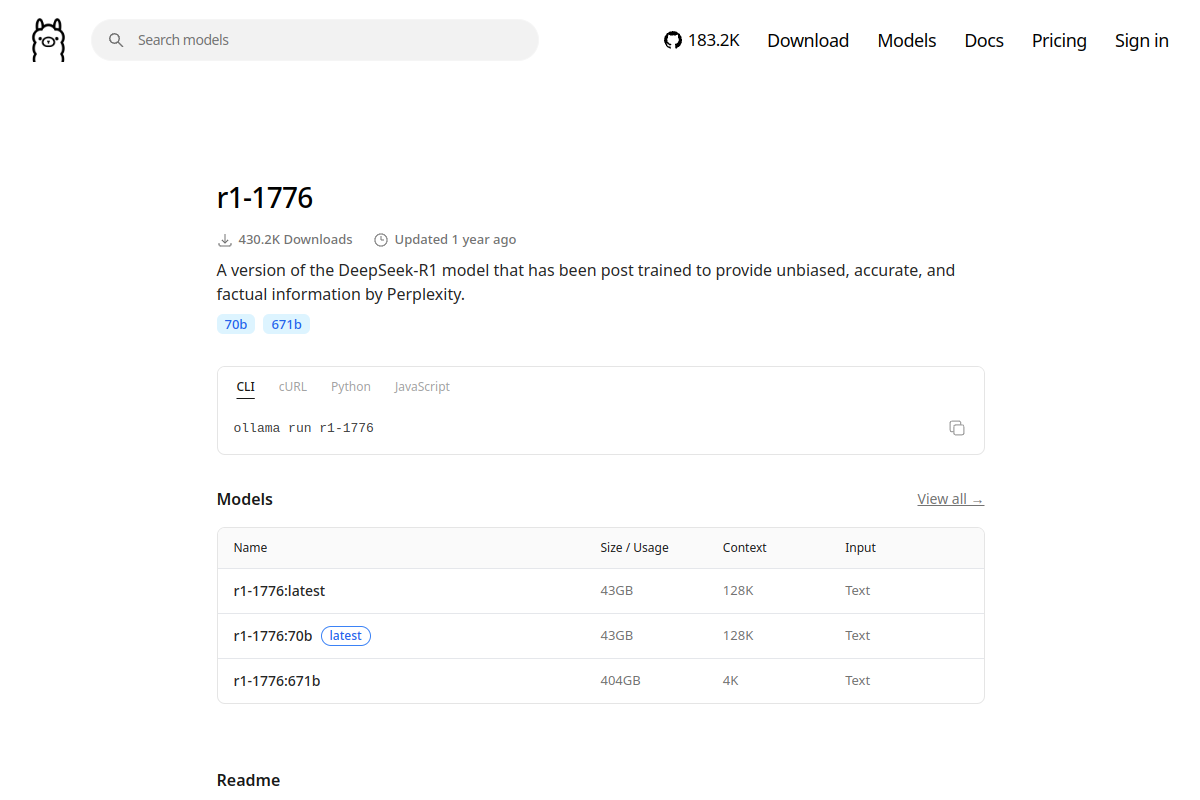Click the latest badge beside r1-1776:70b

(x=346, y=636)
